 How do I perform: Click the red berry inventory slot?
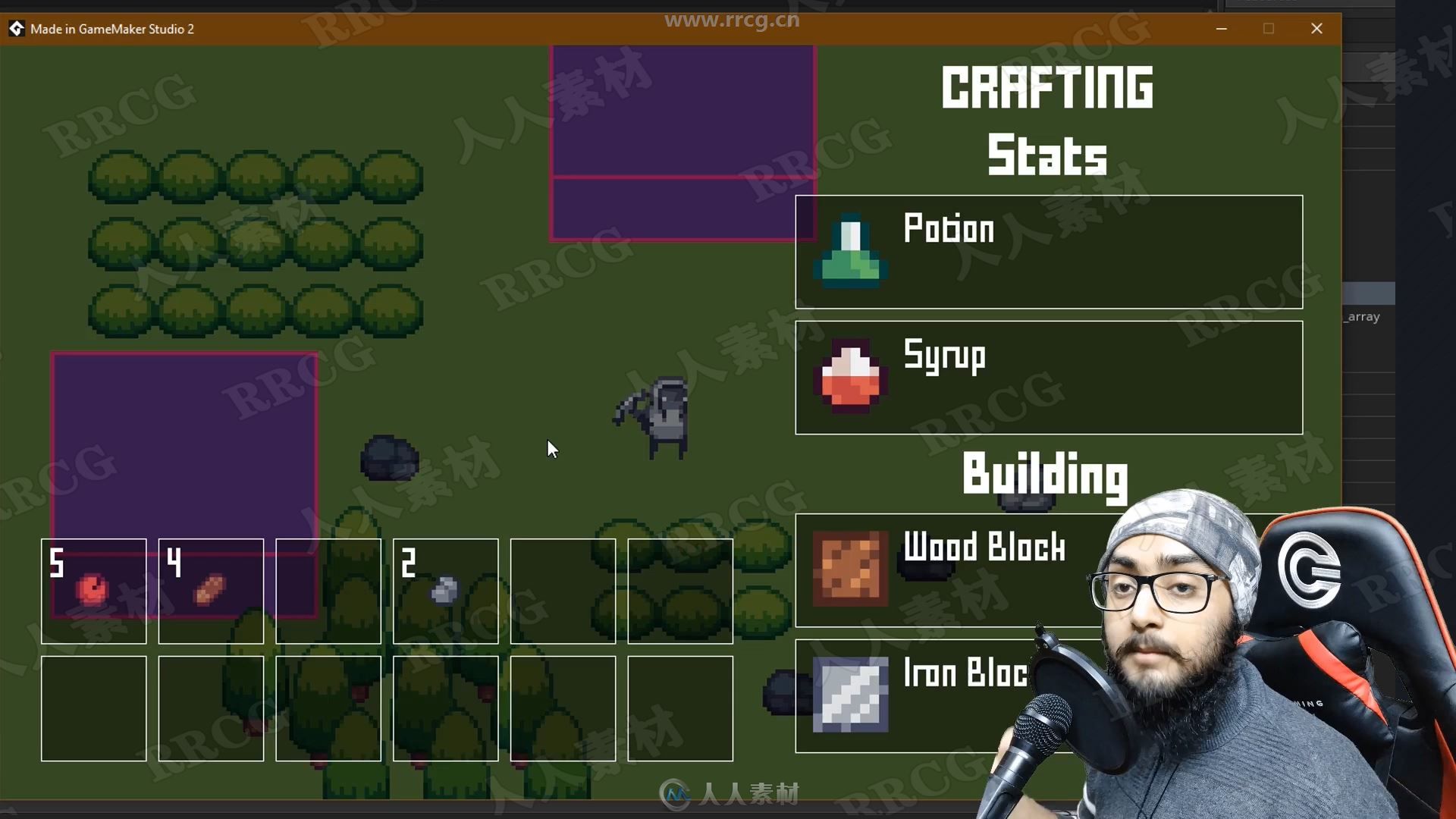point(93,590)
